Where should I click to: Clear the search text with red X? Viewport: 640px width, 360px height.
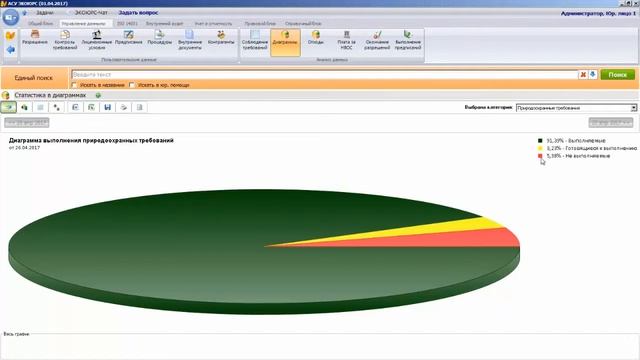point(583,75)
